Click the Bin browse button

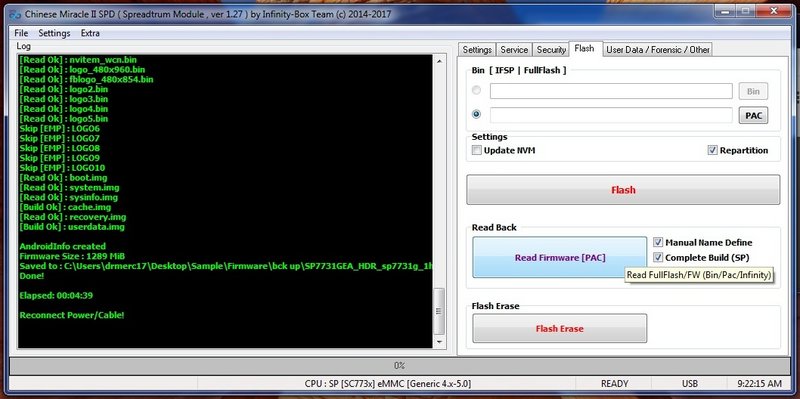[753, 91]
